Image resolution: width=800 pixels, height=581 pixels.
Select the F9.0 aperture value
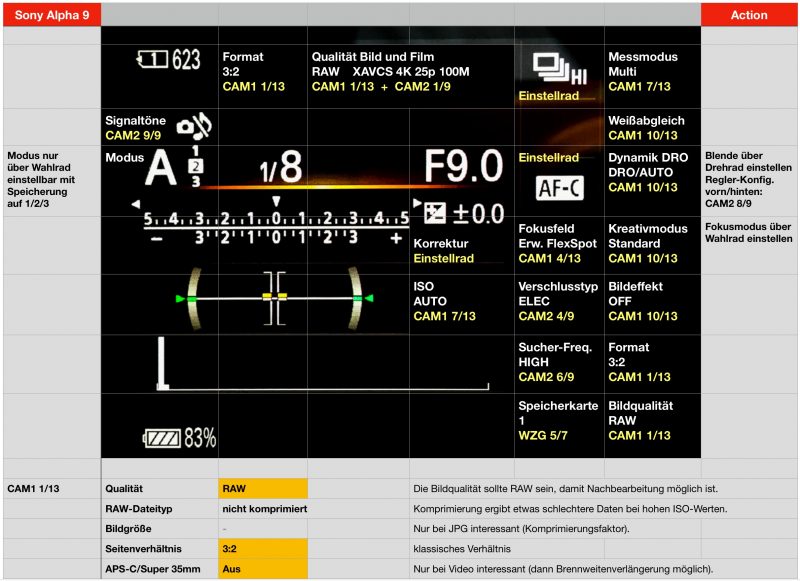click(x=462, y=167)
